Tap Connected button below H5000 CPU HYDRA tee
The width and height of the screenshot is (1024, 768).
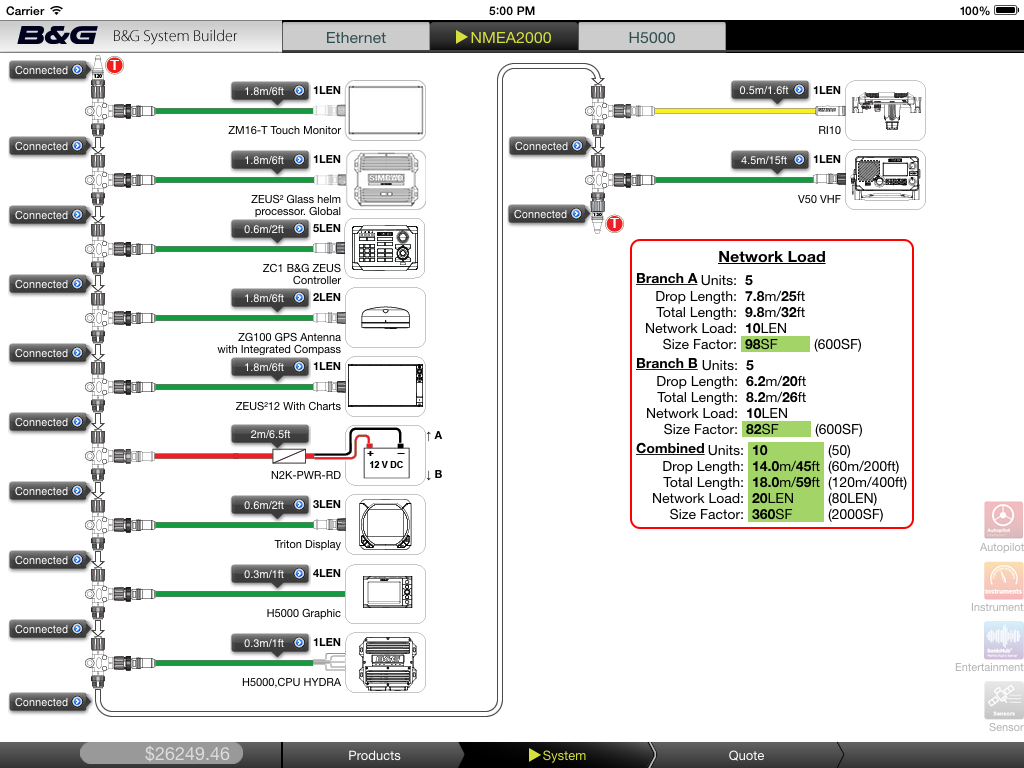click(49, 702)
